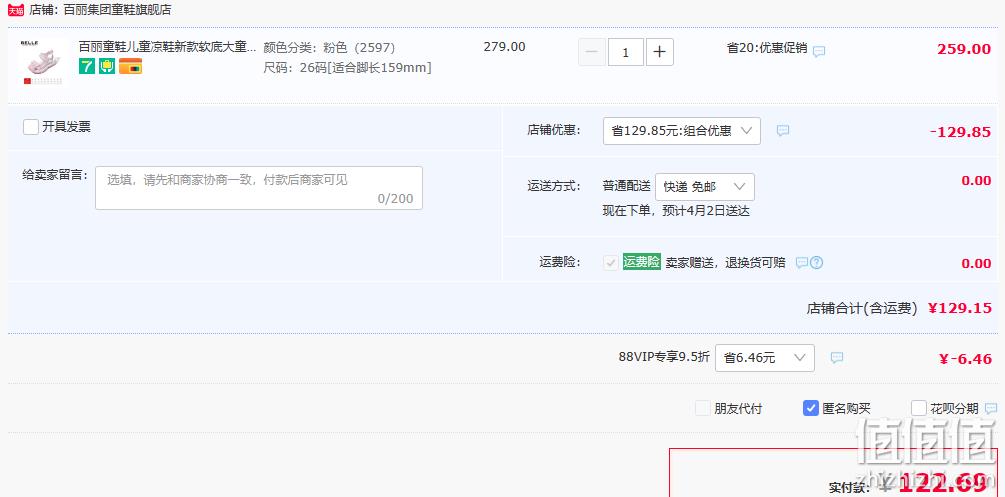Open the product title link 百丽童鞋儿童凉鞋
The image size is (1005, 497).
(x=167, y=47)
